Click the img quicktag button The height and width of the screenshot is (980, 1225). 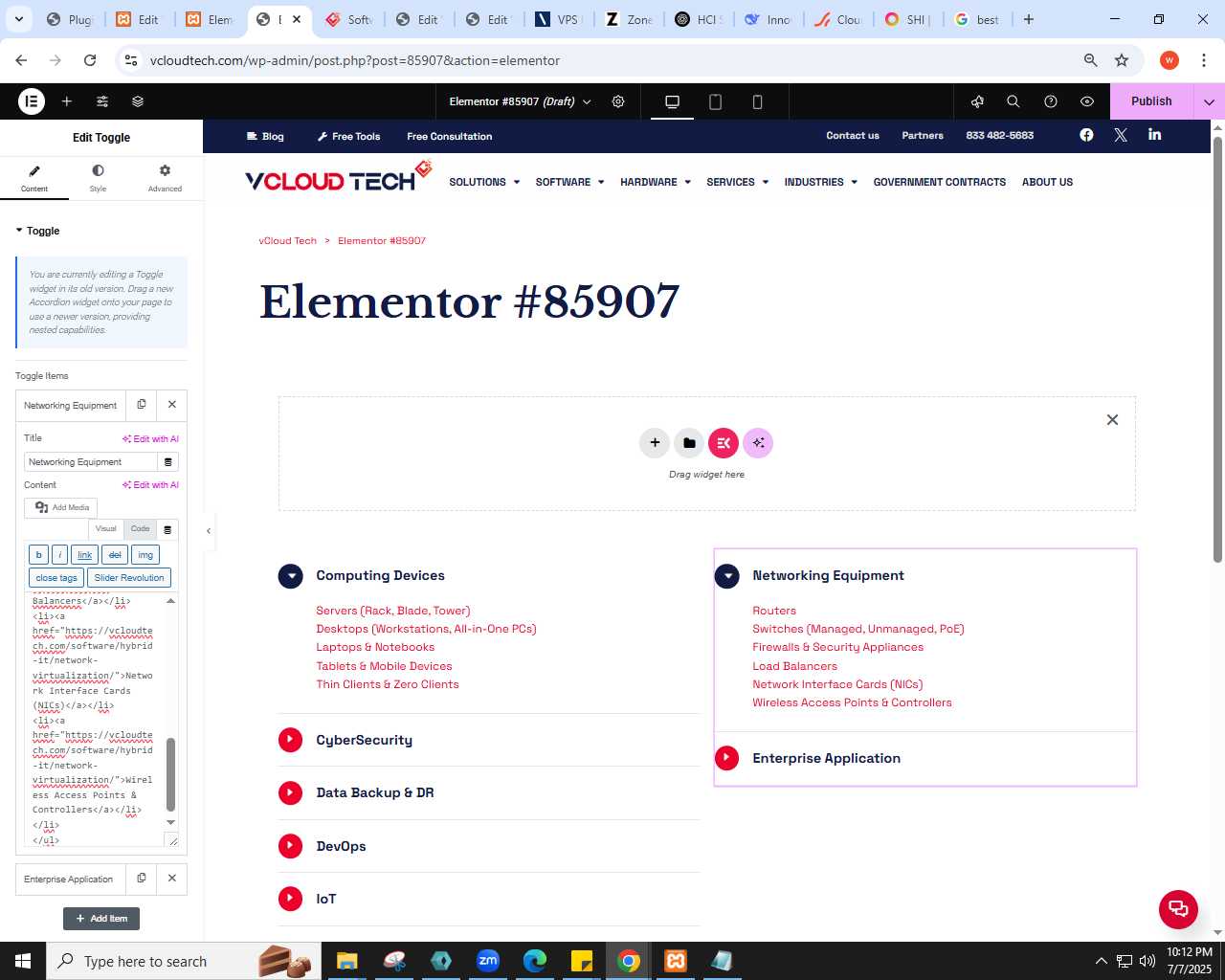coord(145,555)
